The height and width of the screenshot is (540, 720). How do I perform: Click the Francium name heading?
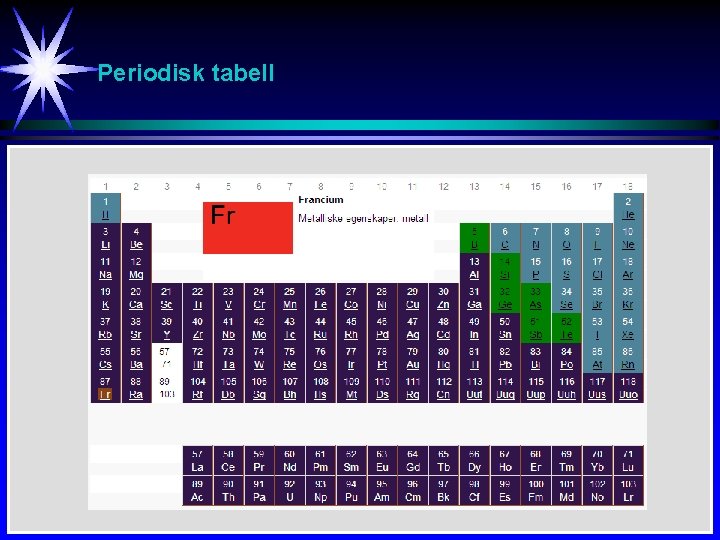coord(321,200)
